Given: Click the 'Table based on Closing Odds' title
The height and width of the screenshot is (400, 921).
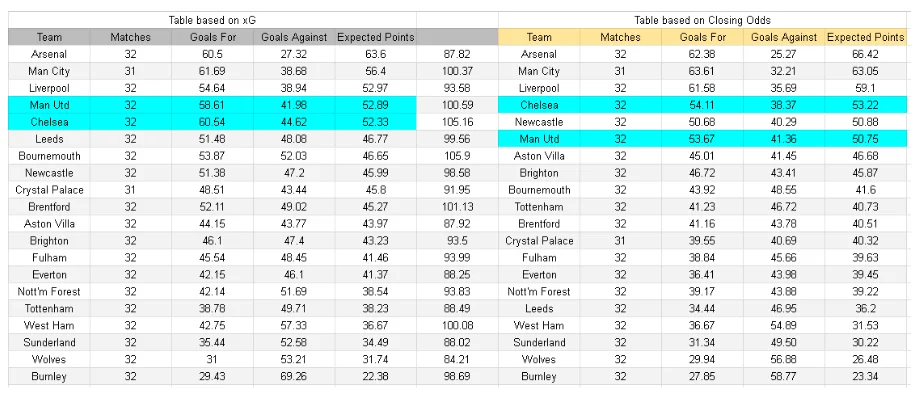Looking at the screenshot, I should (x=703, y=20).
